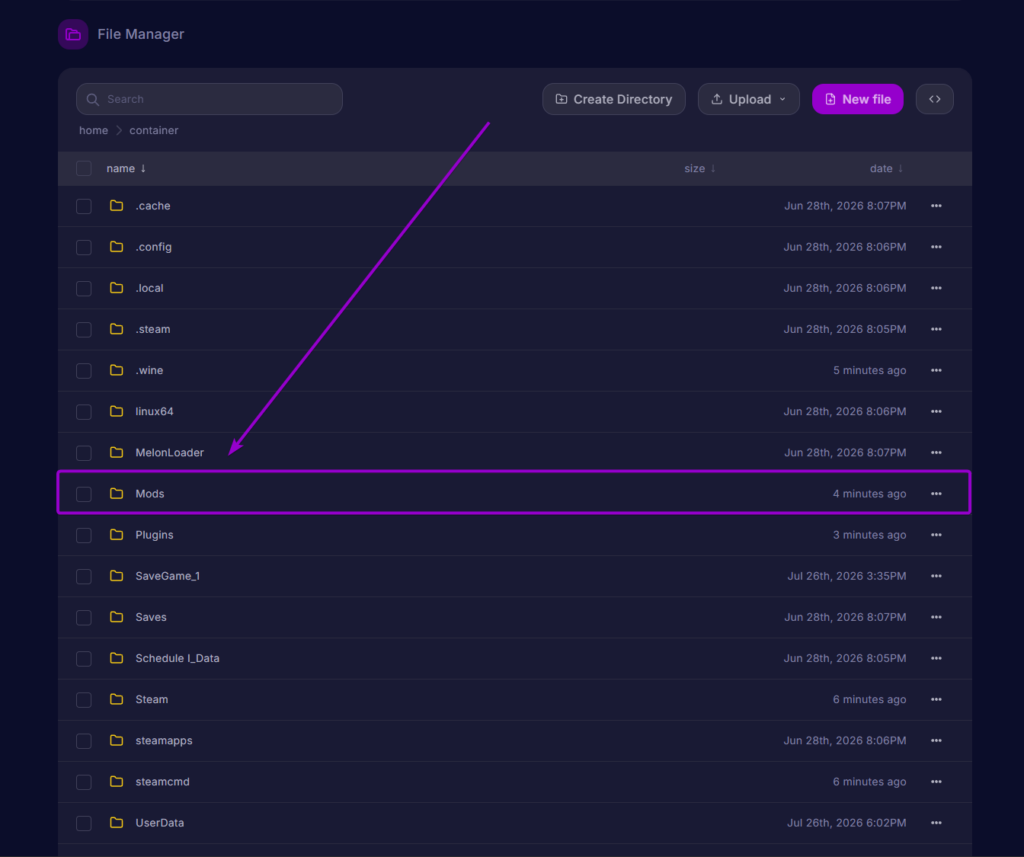Toggle the select-all checkbox in header
This screenshot has height=857, width=1024.
pyautogui.click(x=84, y=169)
